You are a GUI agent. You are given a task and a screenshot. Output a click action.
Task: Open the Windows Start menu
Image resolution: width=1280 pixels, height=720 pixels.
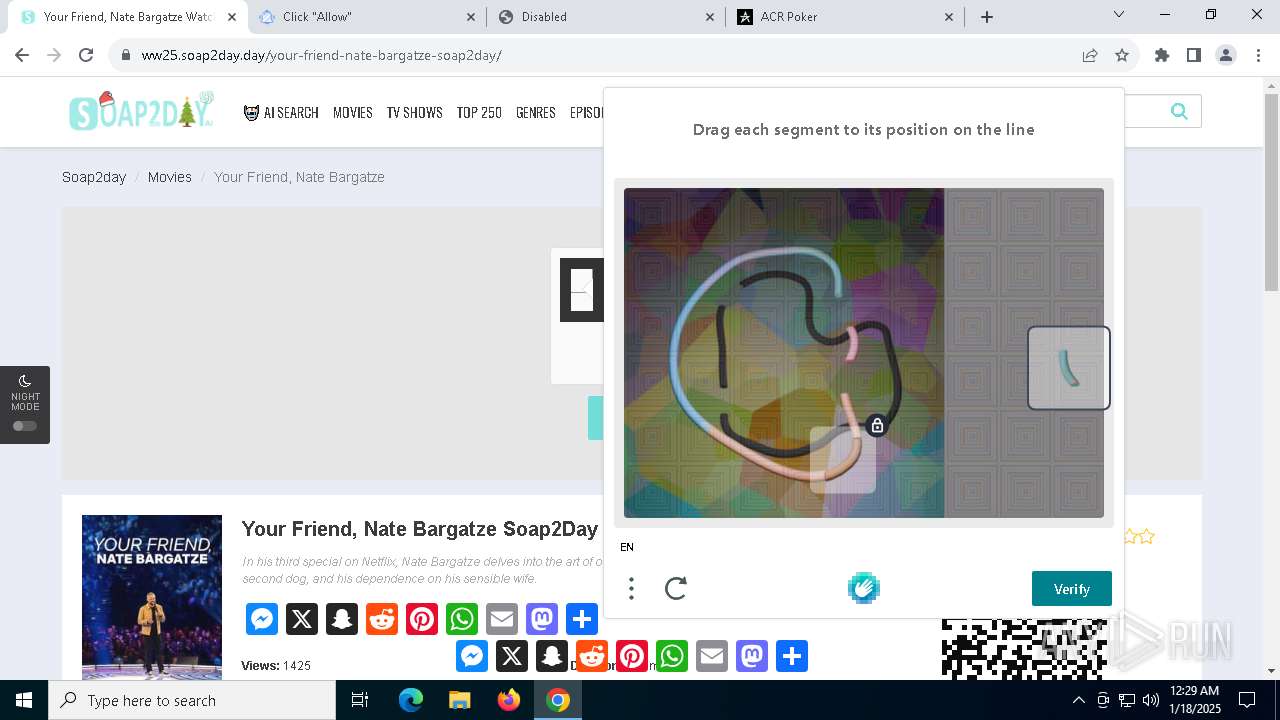tap(24, 700)
